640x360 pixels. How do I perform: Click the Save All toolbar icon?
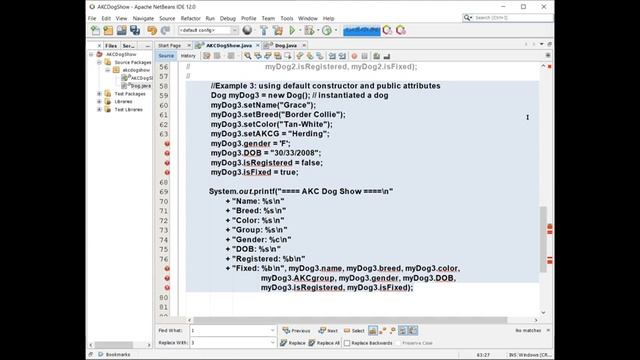135,30
